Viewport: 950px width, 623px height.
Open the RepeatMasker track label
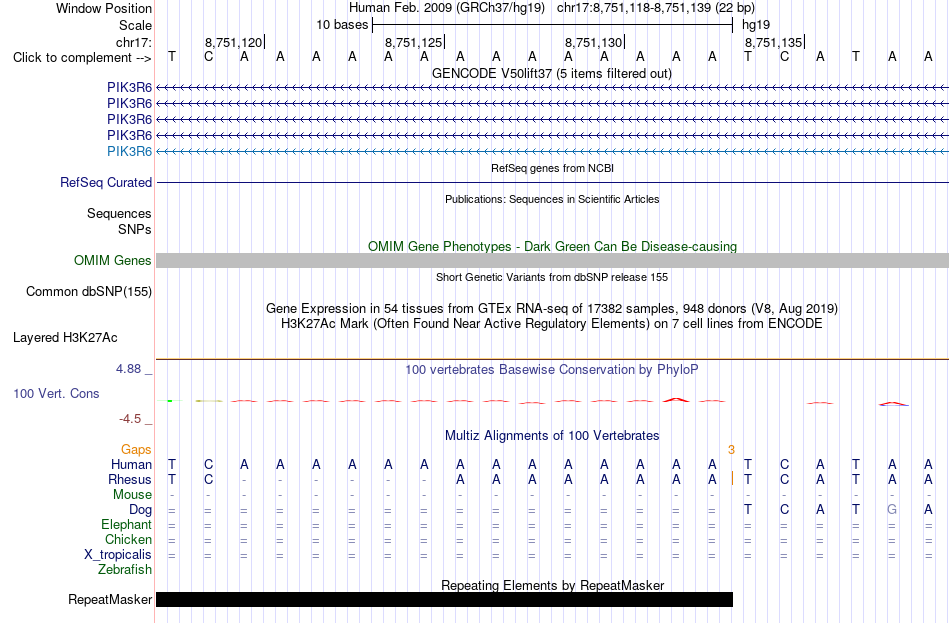110,599
